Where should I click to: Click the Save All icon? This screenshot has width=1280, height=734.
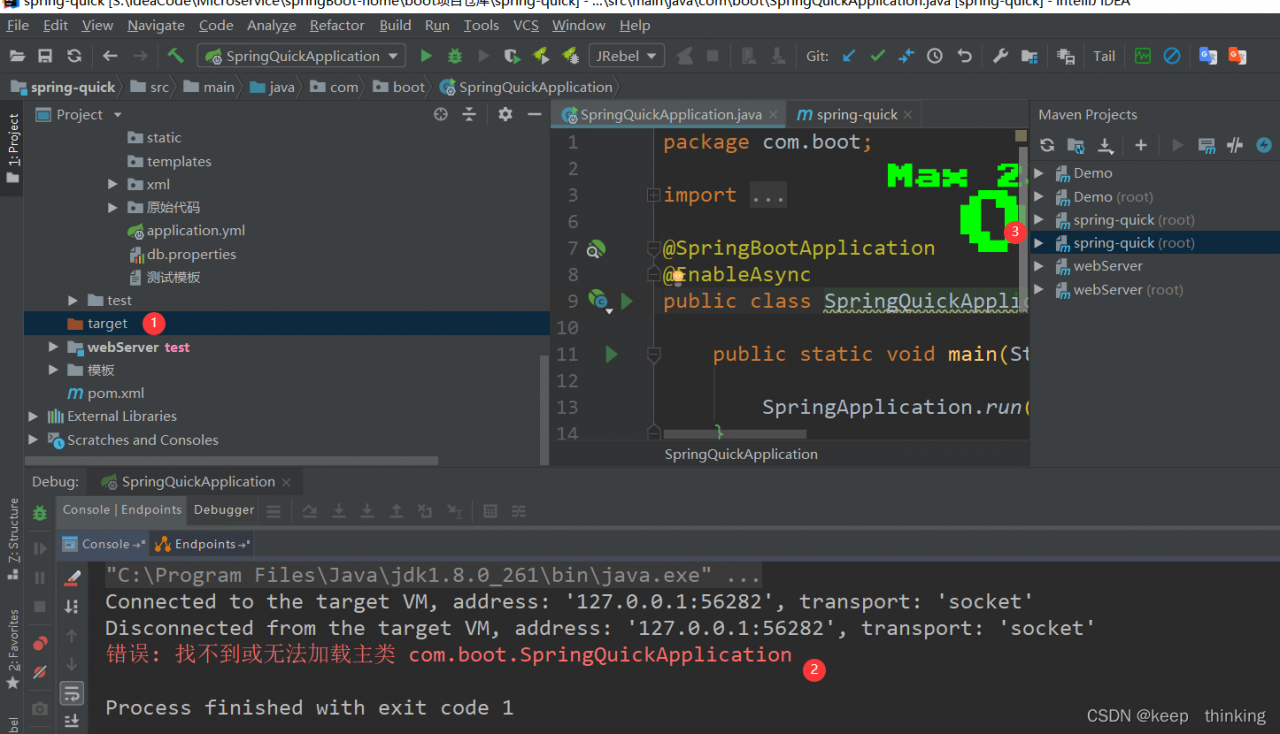pyautogui.click(x=45, y=56)
